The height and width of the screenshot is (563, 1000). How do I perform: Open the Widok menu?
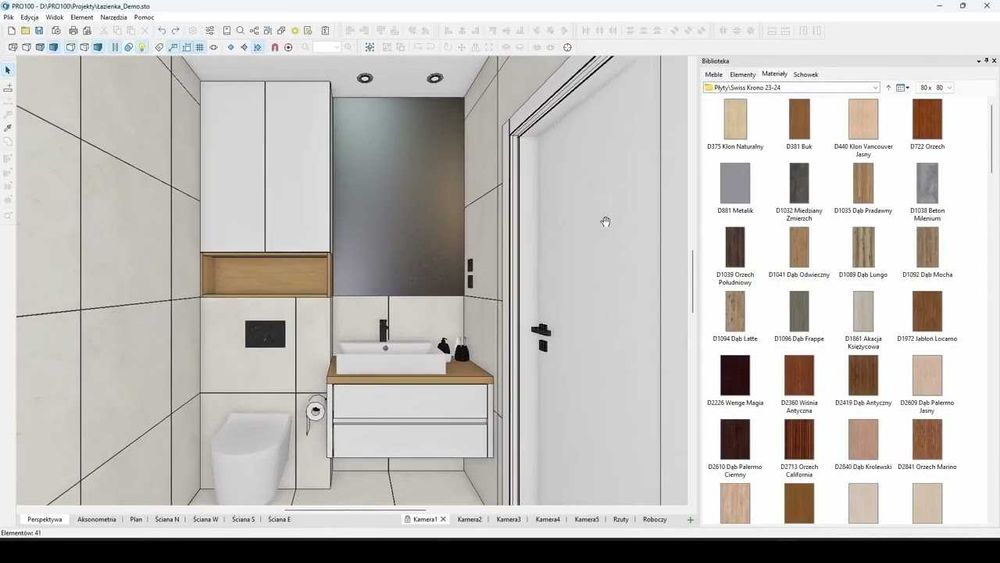click(x=54, y=17)
